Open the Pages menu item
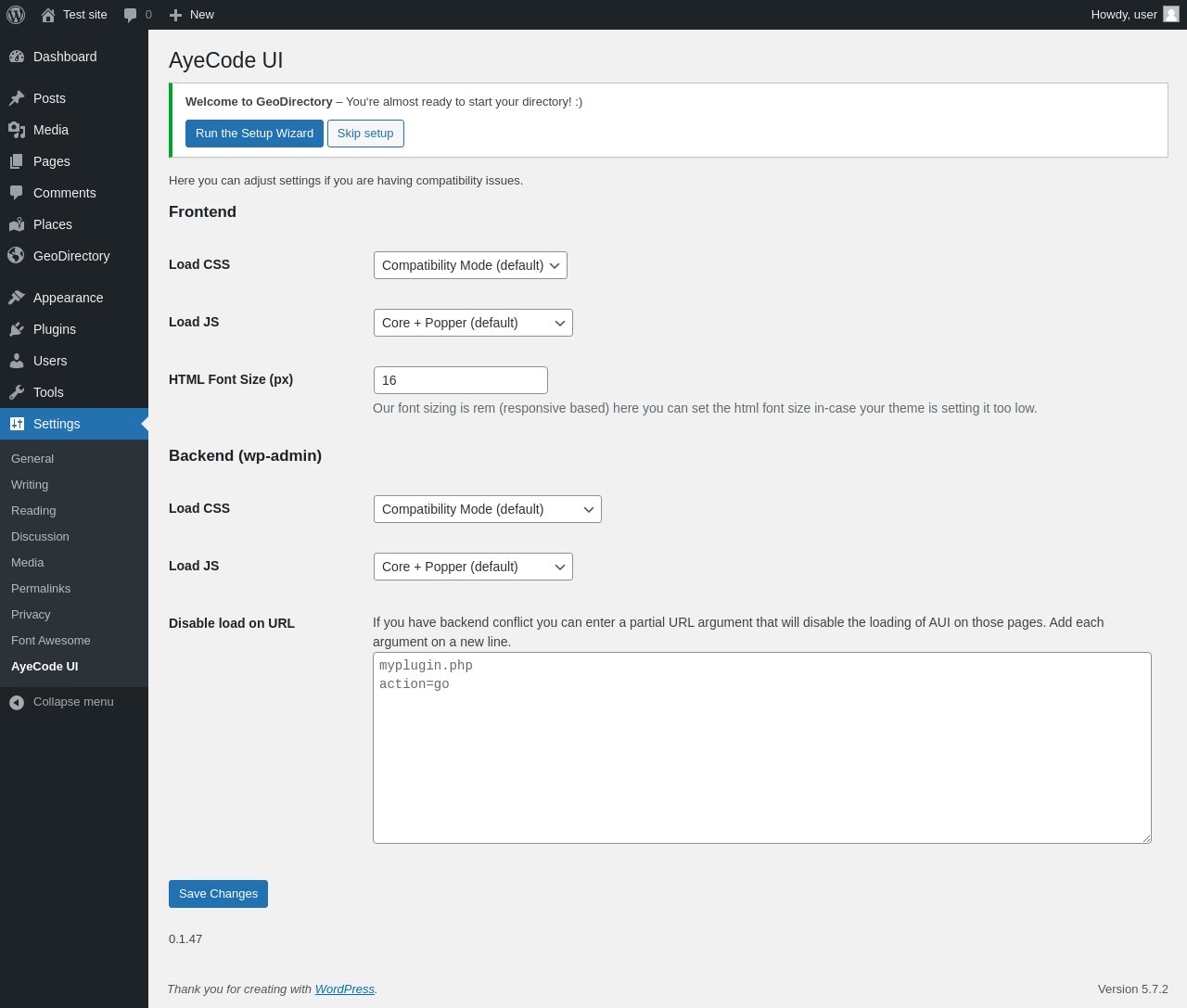 coord(74,161)
